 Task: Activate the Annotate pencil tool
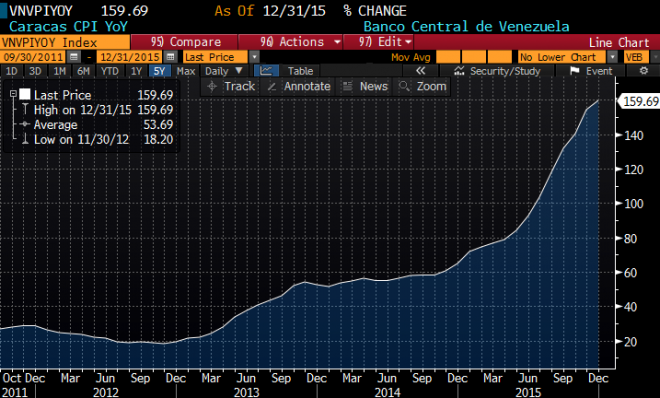(x=299, y=86)
